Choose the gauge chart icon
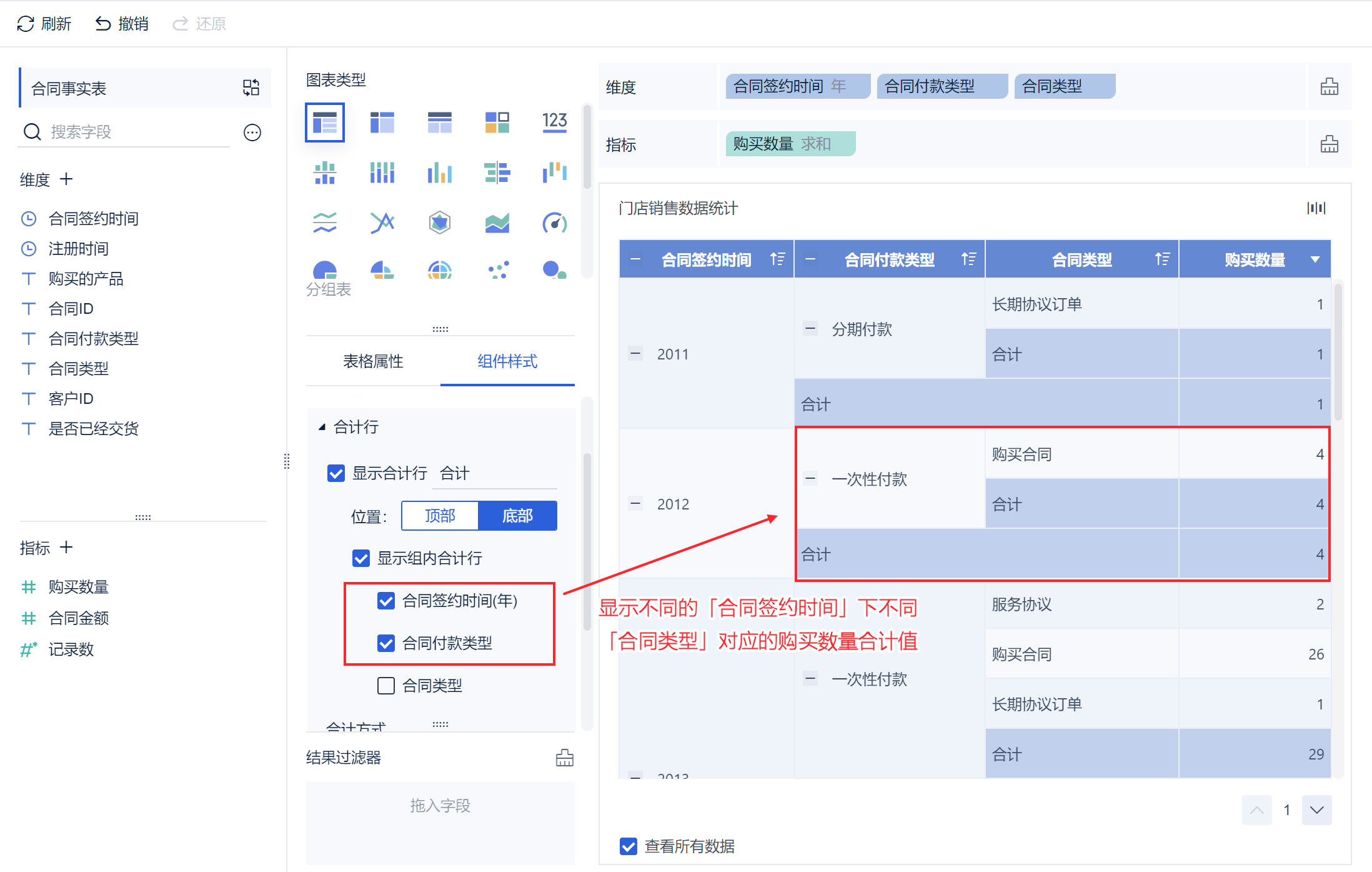The width and height of the screenshot is (1372, 872). (x=555, y=223)
